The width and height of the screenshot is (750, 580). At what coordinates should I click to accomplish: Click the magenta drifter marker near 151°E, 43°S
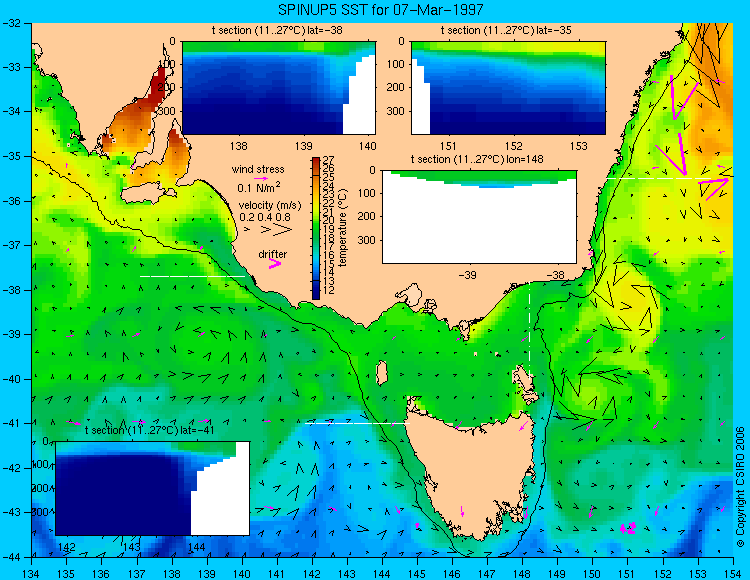[x=628, y=528]
